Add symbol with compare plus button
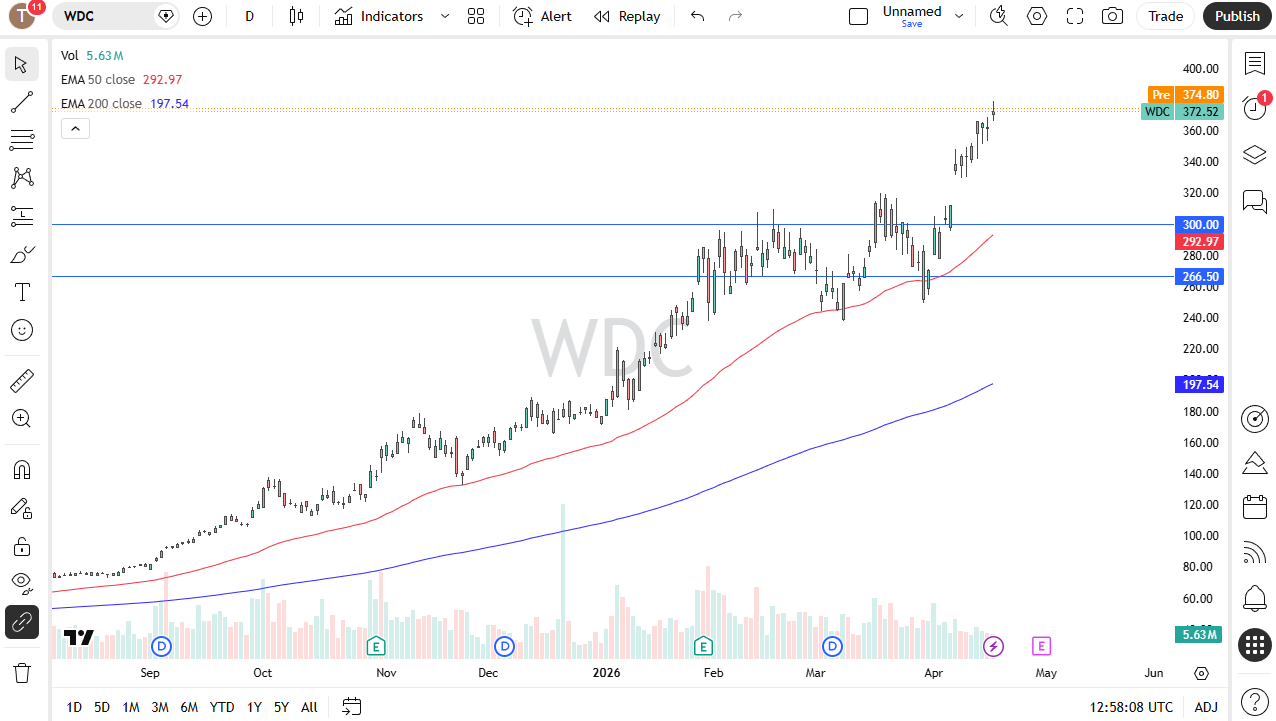This screenshot has height=721, width=1276. click(x=203, y=16)
